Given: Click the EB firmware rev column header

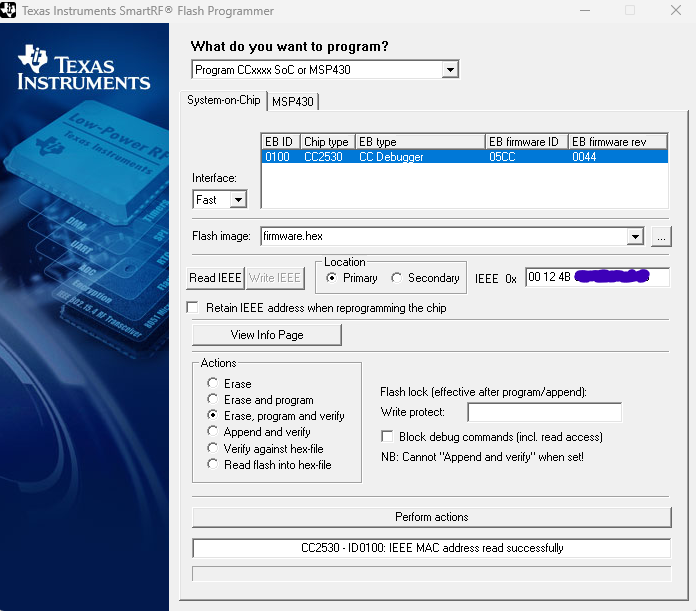Looking at the screenshot, I should (x=617, y=142).
